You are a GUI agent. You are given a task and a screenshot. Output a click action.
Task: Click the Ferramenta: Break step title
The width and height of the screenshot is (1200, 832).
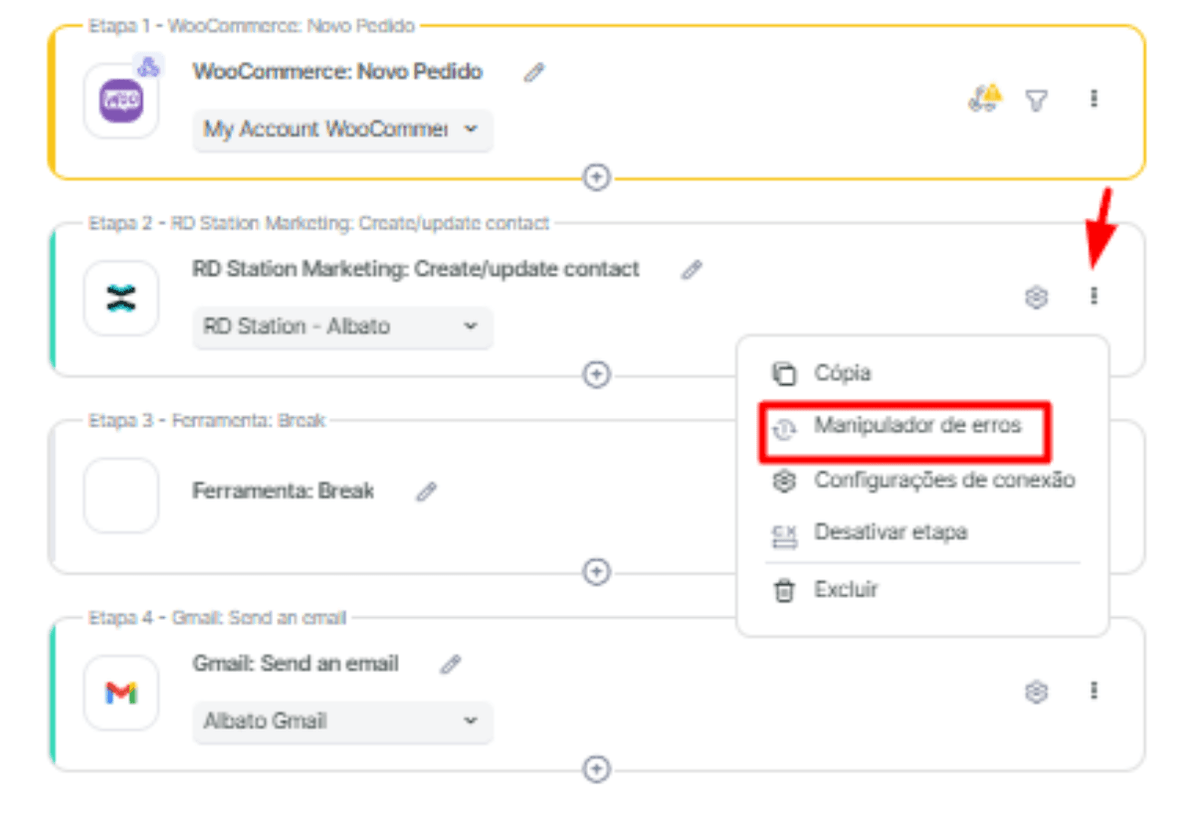284,492
